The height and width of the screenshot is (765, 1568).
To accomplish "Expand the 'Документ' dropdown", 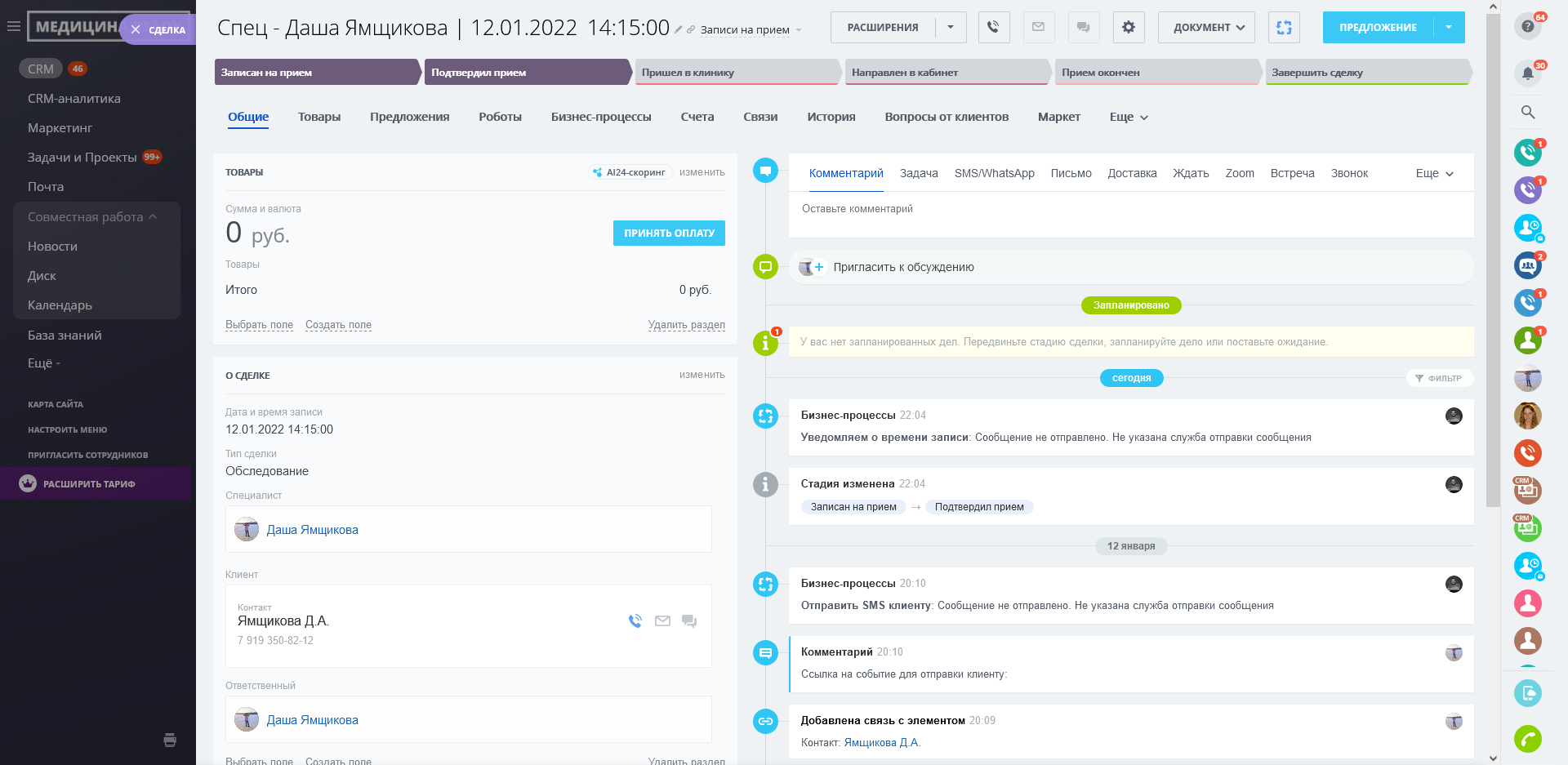I will [x=1207, y=27].
